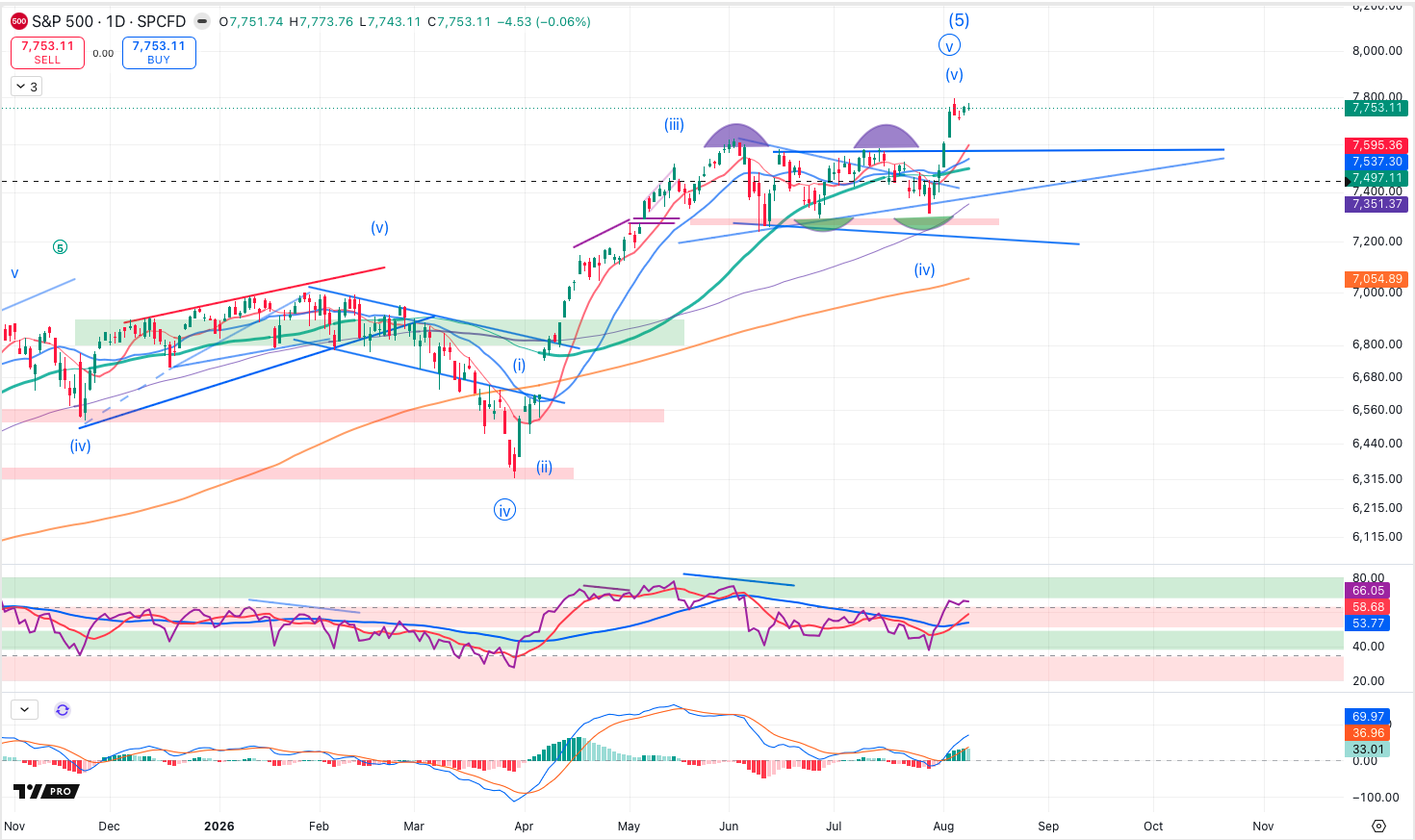The width and height of the screenshot is (1415, 840).
Task: Click the orange 7,054.89 moving average label
Action: [1377, 279]
